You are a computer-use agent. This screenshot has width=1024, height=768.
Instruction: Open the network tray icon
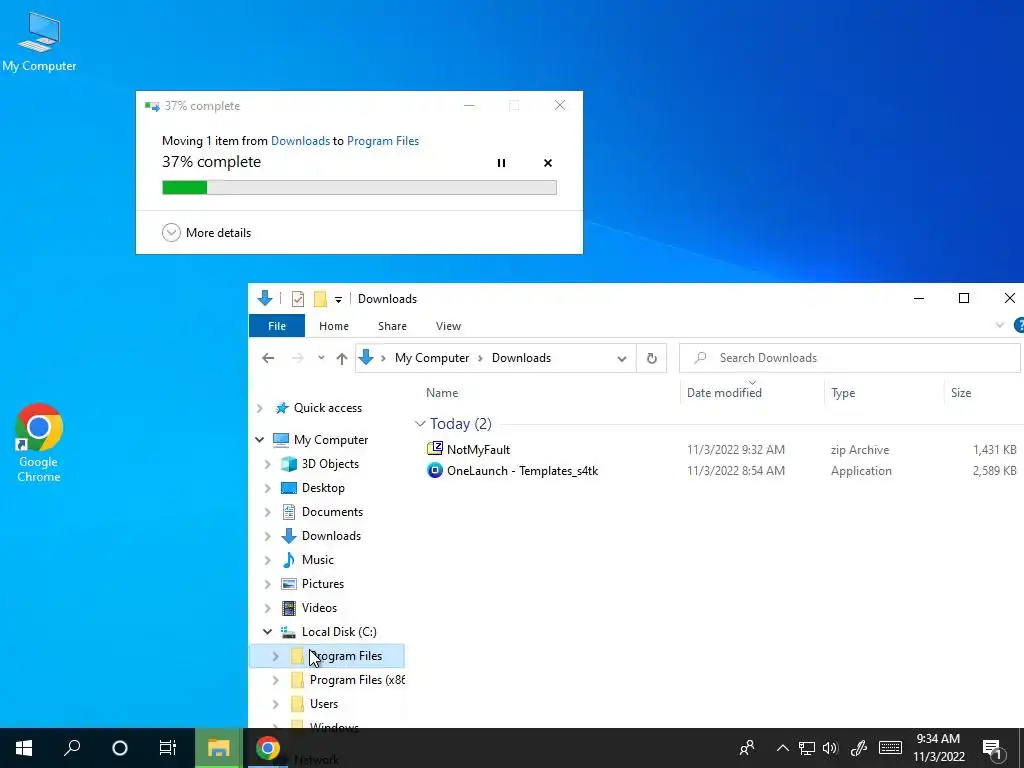(x=807, y=748)
